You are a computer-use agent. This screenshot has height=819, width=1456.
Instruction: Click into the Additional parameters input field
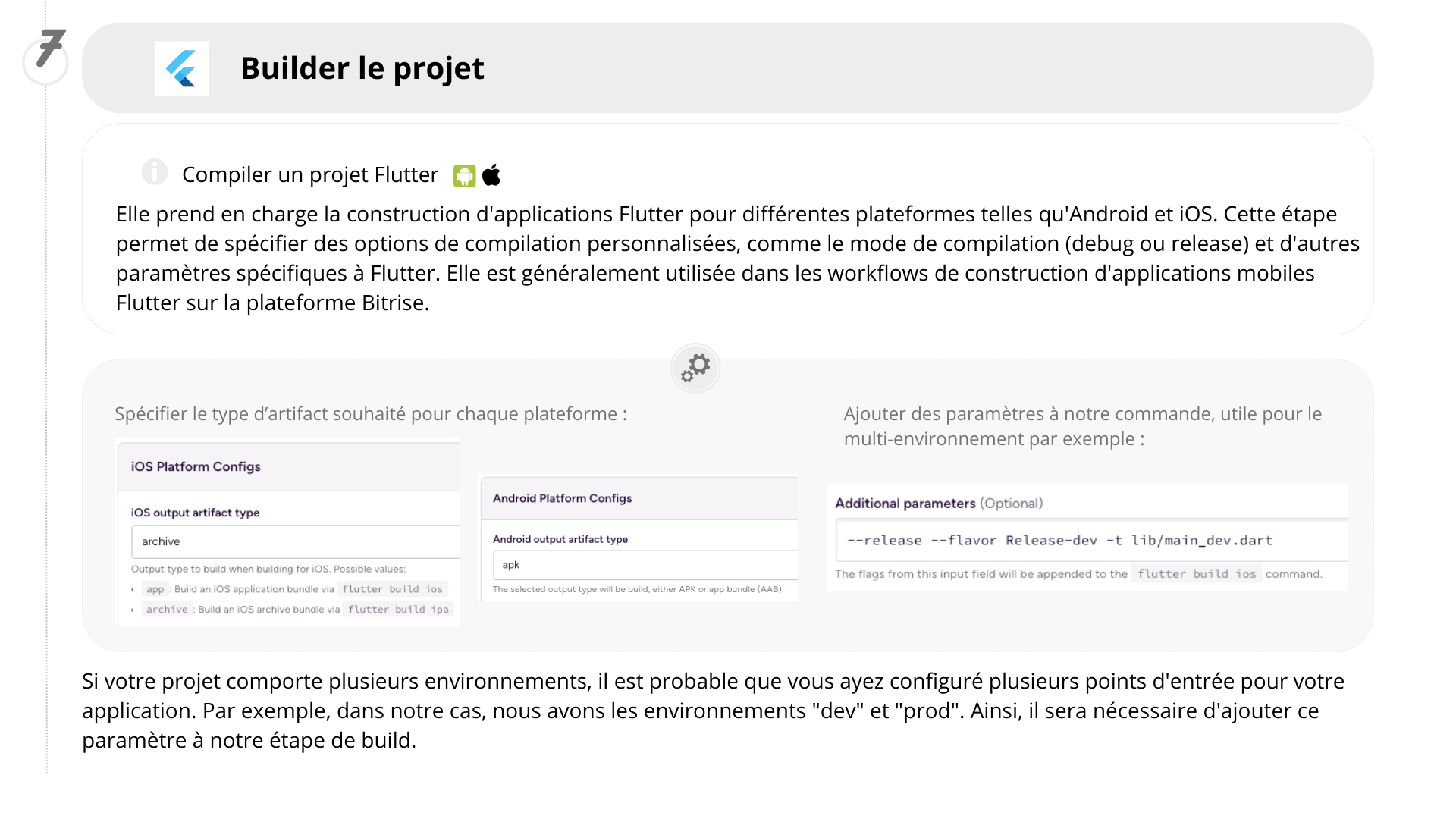(1090, 541)
